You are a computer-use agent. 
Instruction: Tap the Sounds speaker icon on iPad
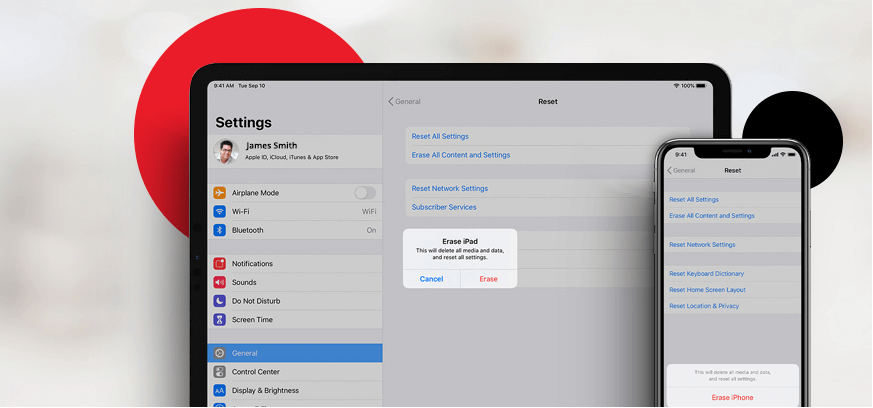tap(219, 282)
